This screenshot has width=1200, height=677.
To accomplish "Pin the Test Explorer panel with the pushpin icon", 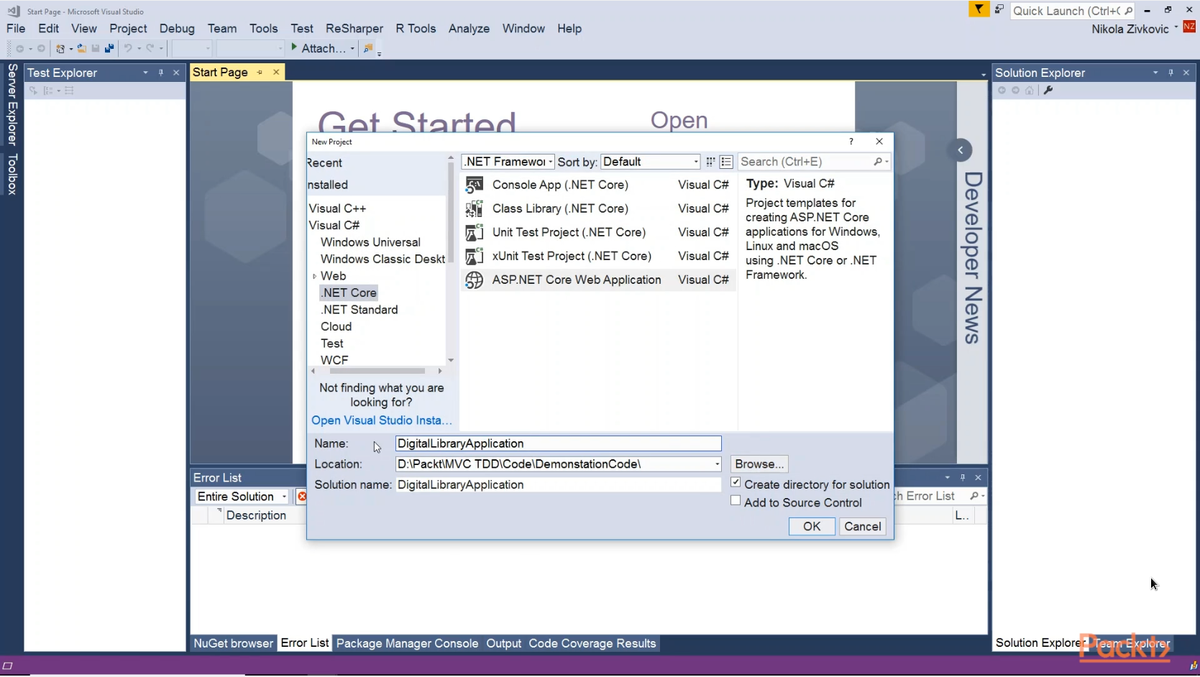I will tap(160, 73).
